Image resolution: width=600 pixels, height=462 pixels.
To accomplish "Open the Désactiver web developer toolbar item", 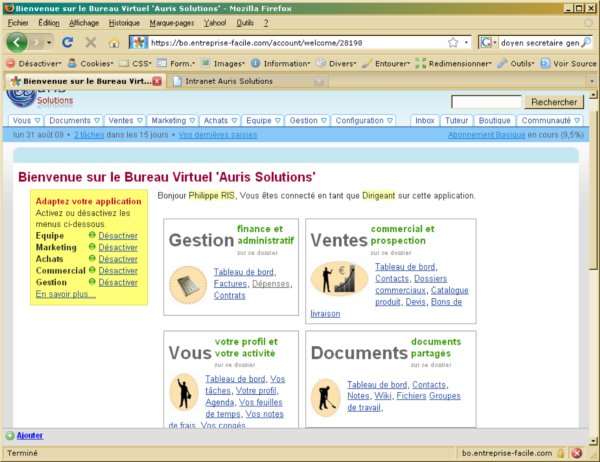I will tap(34, 64).
